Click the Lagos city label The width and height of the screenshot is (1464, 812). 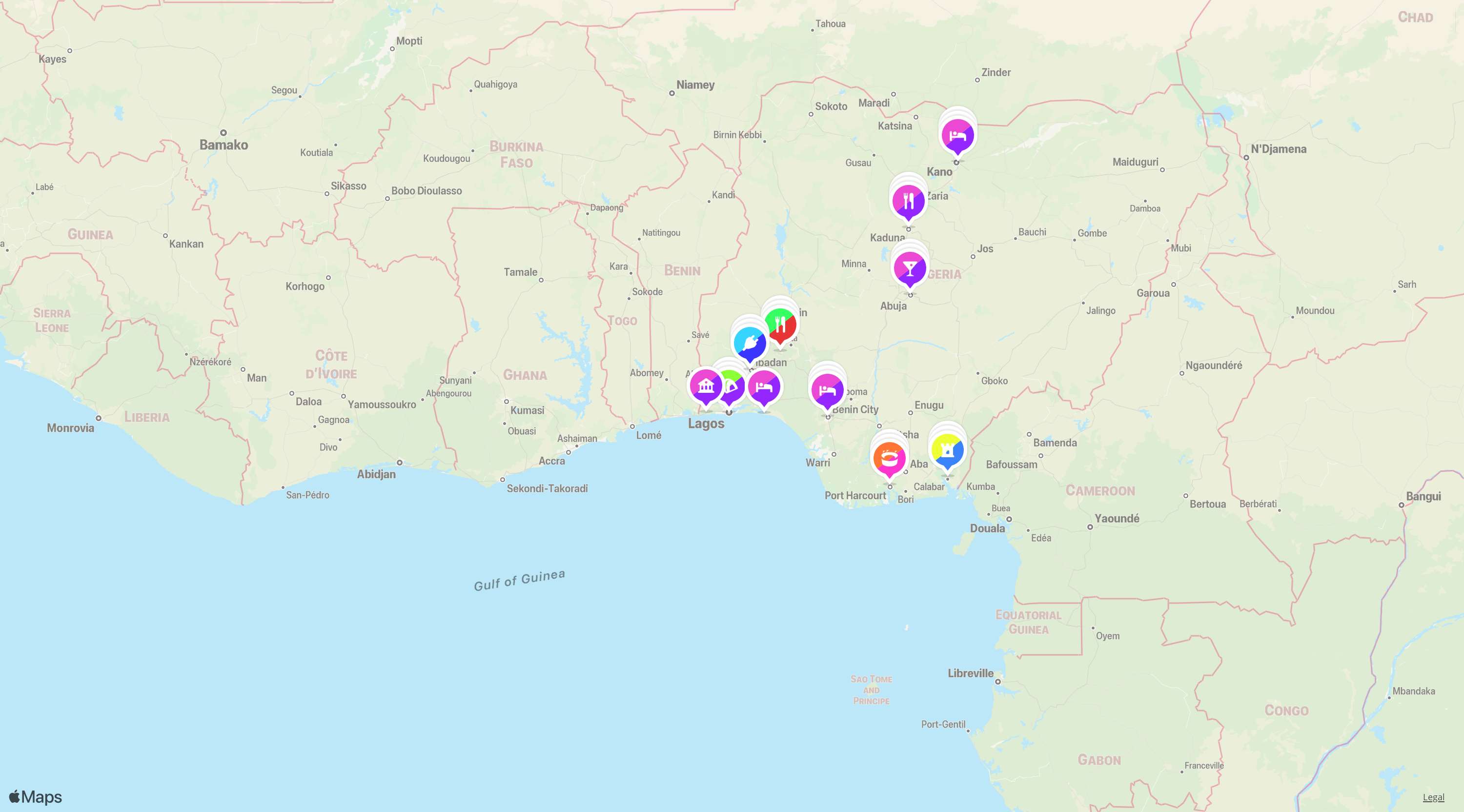click(x=706, y=424)
